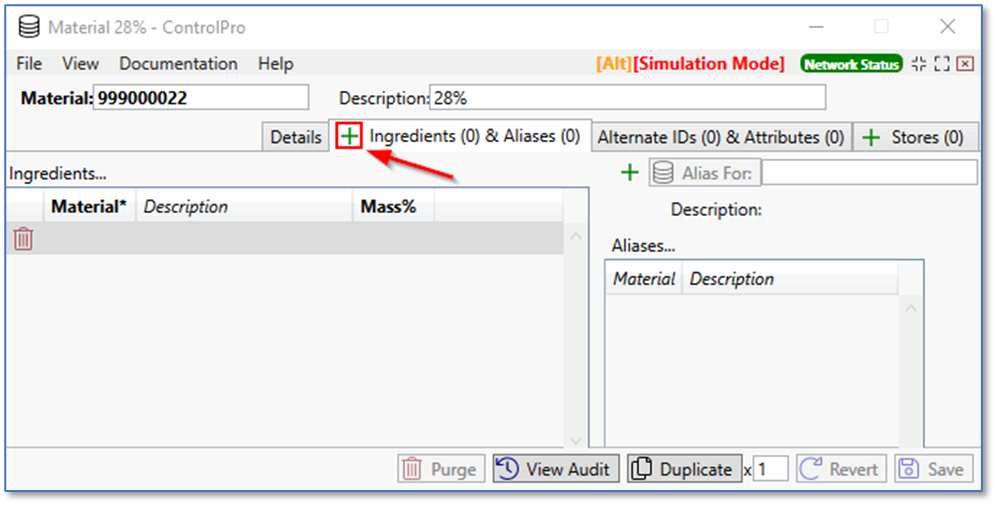This screenshot has width=996, height=505.
Task: Click the red X icon in menu bar
Action: tap(965, 64)
